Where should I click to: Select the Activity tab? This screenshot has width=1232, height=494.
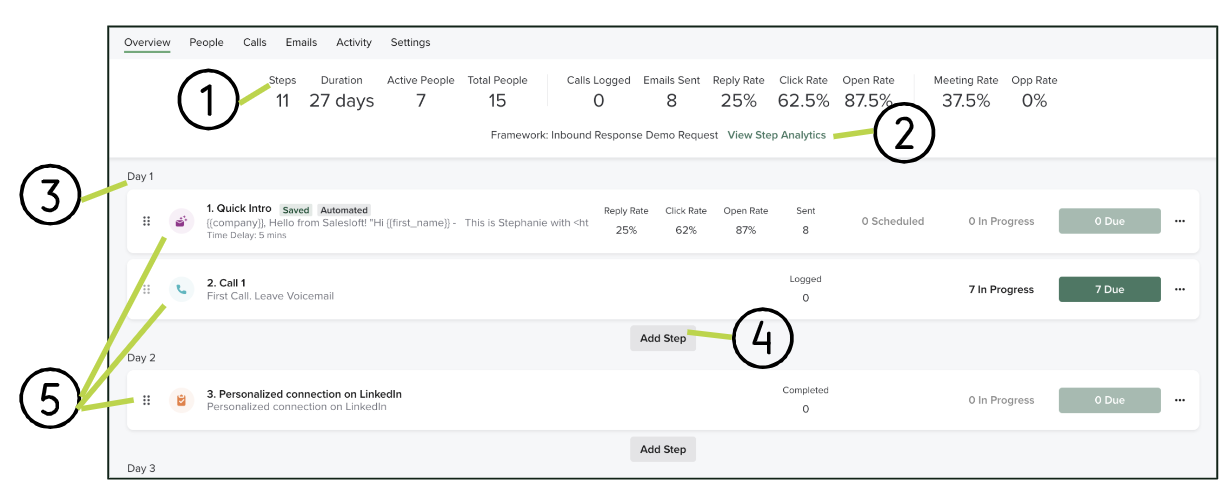coord(354,43)
